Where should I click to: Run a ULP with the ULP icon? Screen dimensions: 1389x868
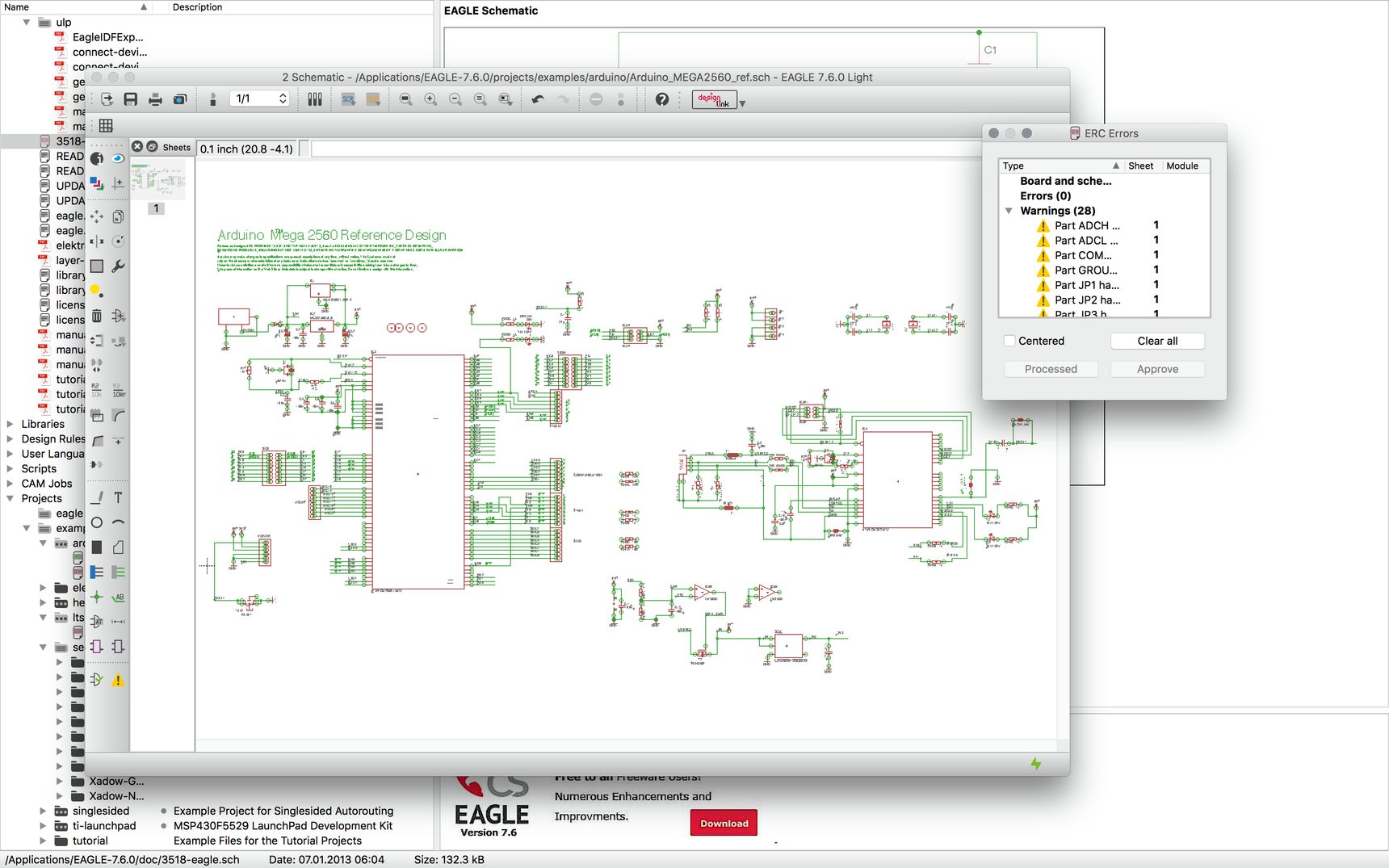(x=373, y=99)
